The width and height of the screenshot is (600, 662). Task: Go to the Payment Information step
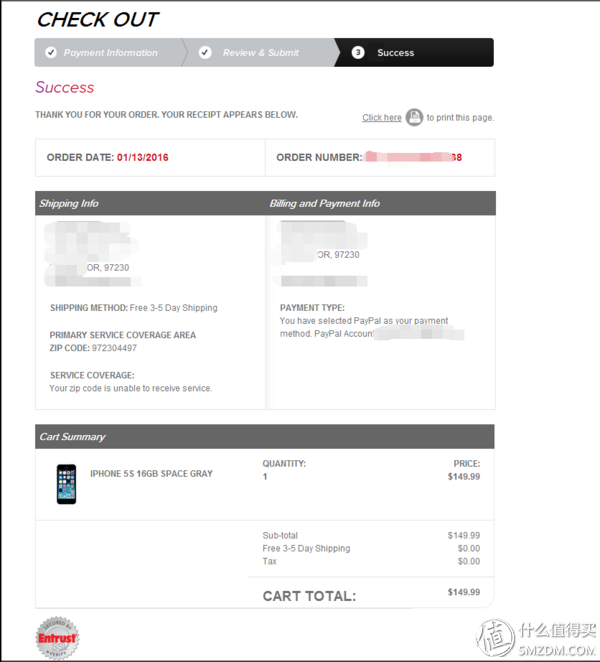[x=109, y=52]
